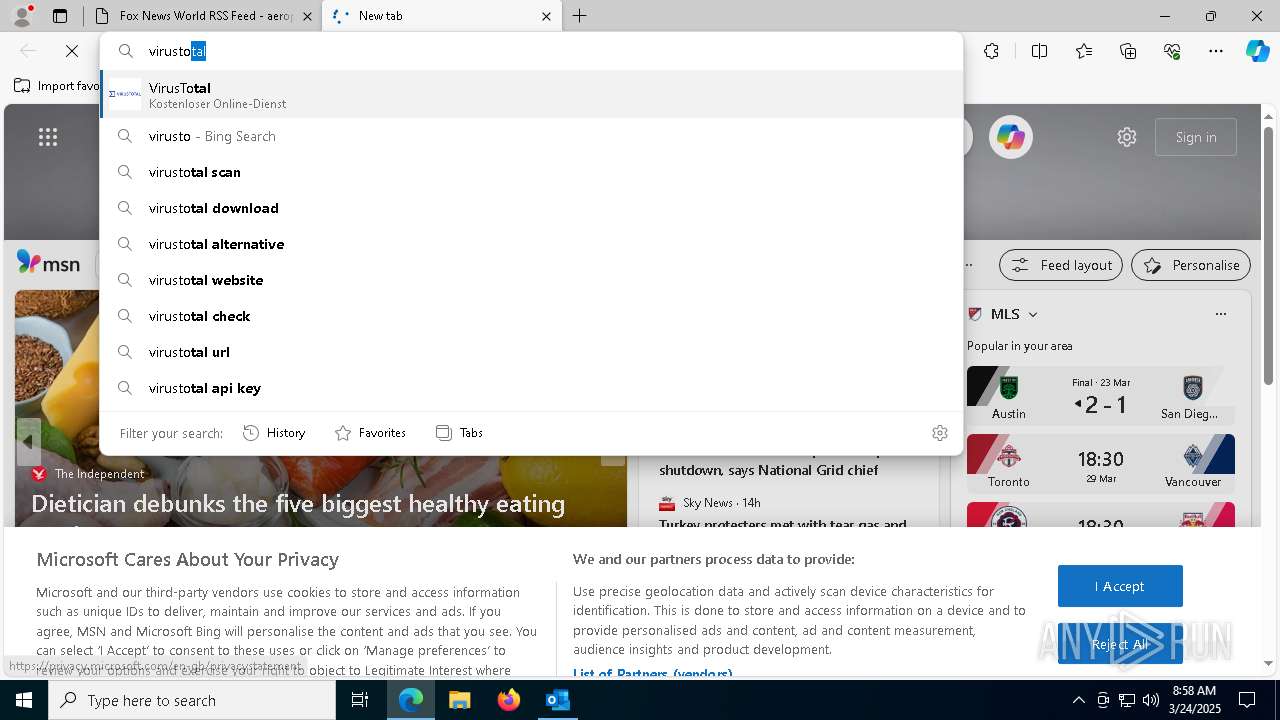Open notification center icon

[1247, 700]
